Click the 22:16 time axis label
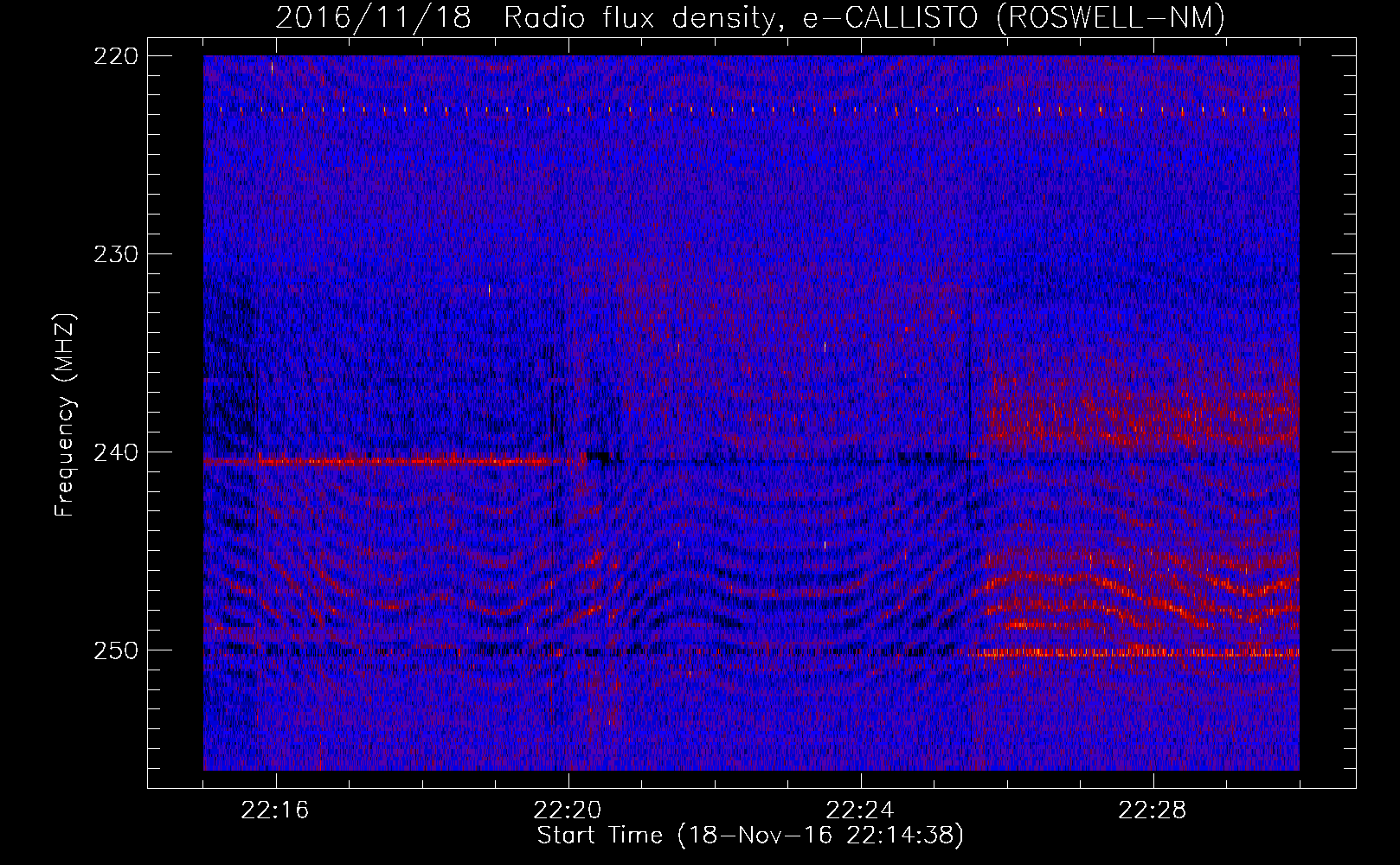The height and width of the screenshot is (865, 1400). (275, 811)
